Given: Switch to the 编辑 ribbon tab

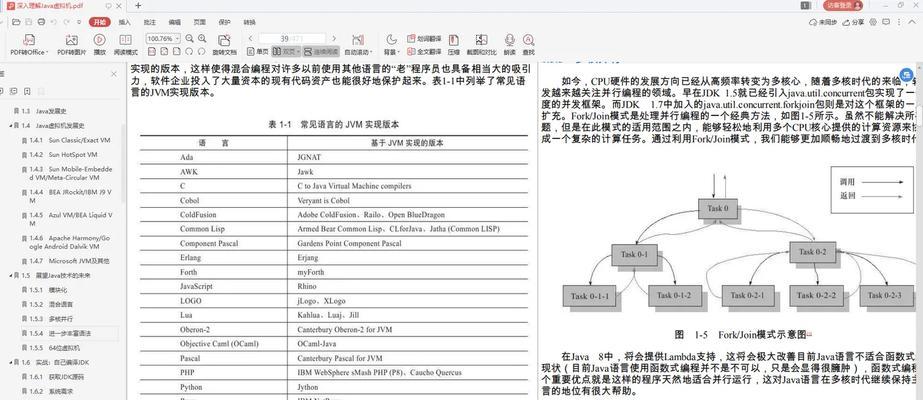Looking at the screenshot, I should (175, 22).
